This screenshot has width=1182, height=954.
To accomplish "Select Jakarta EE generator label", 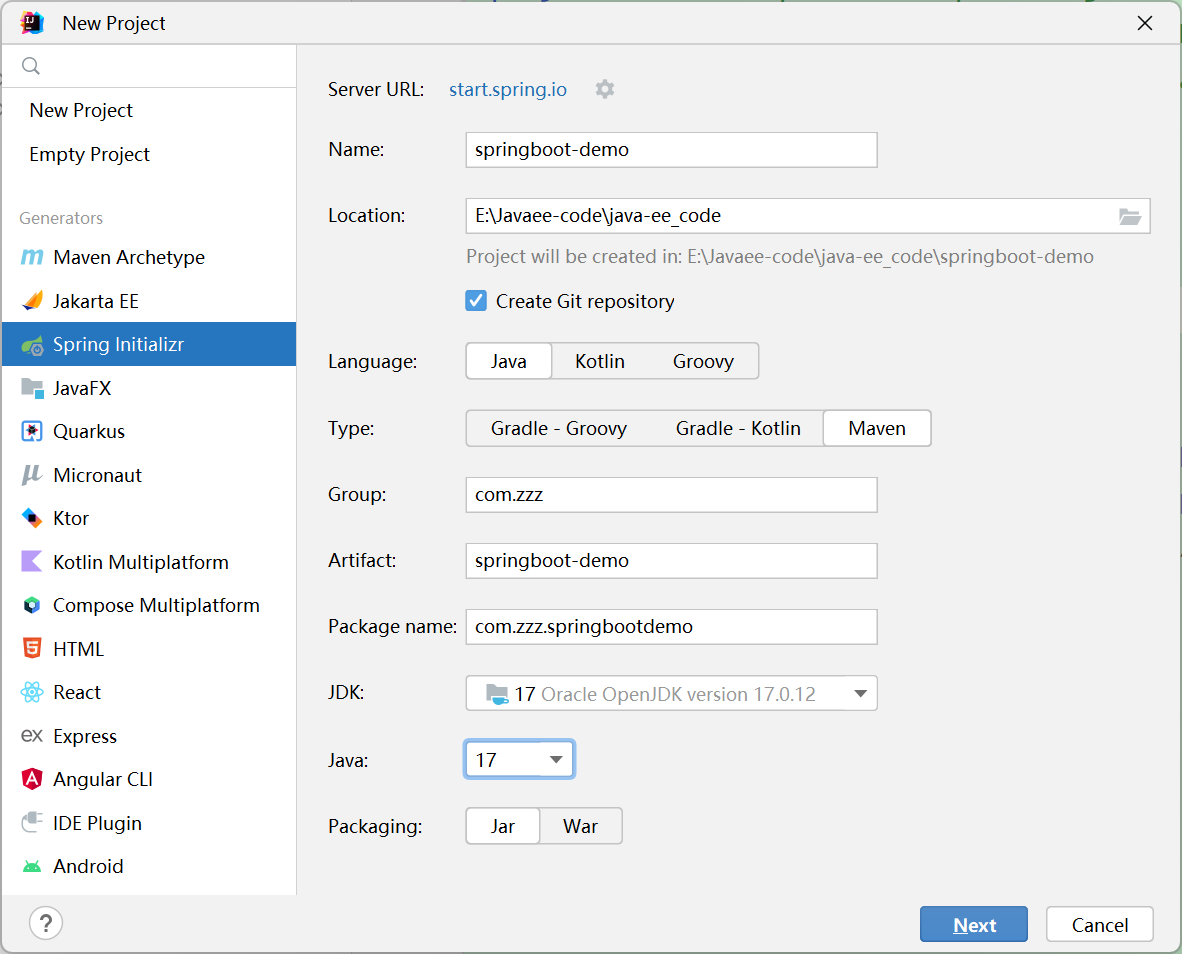I will pyautogui.click(x=96, y=301).
